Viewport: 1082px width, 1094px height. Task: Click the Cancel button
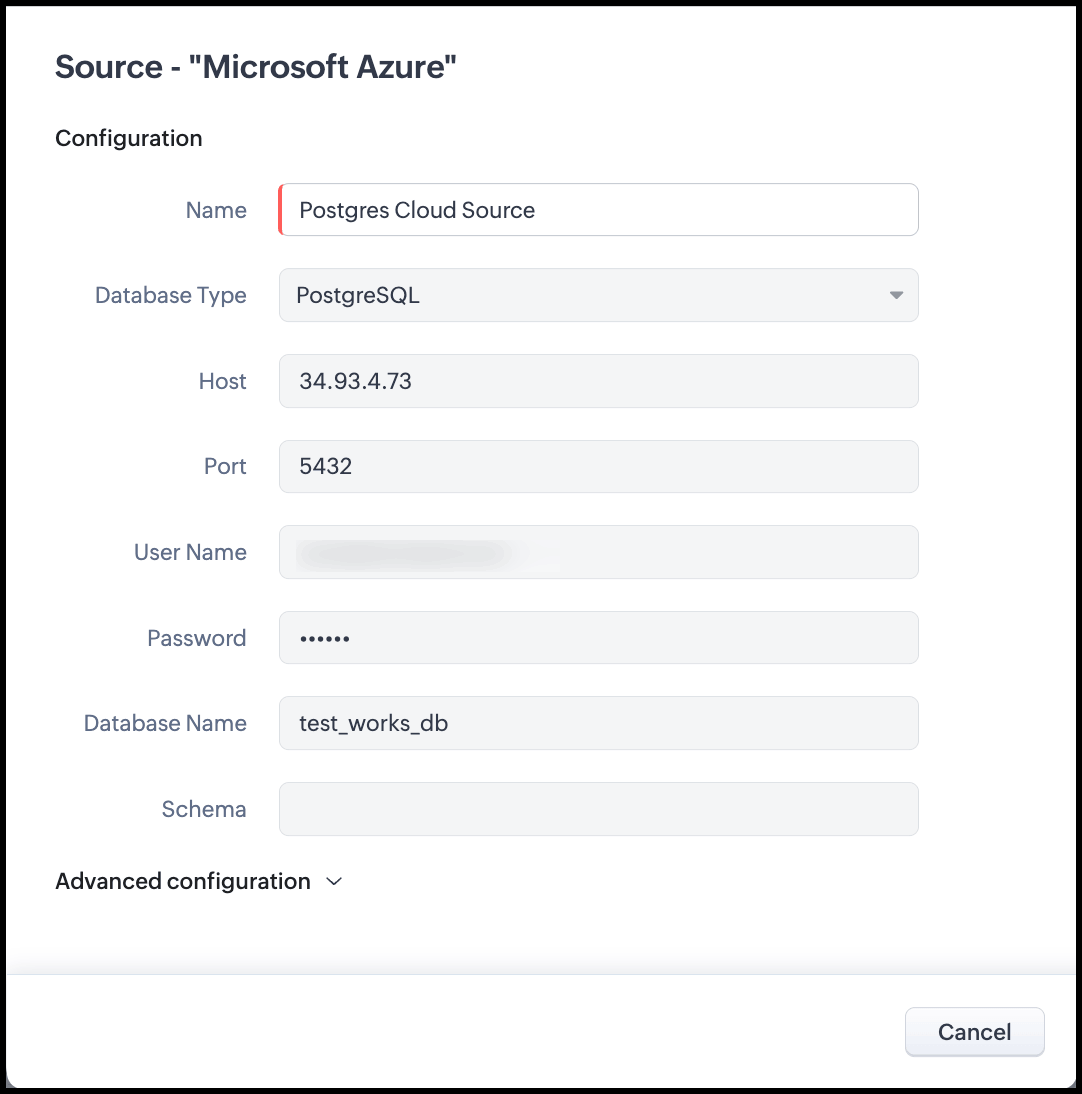[975, 1032]
